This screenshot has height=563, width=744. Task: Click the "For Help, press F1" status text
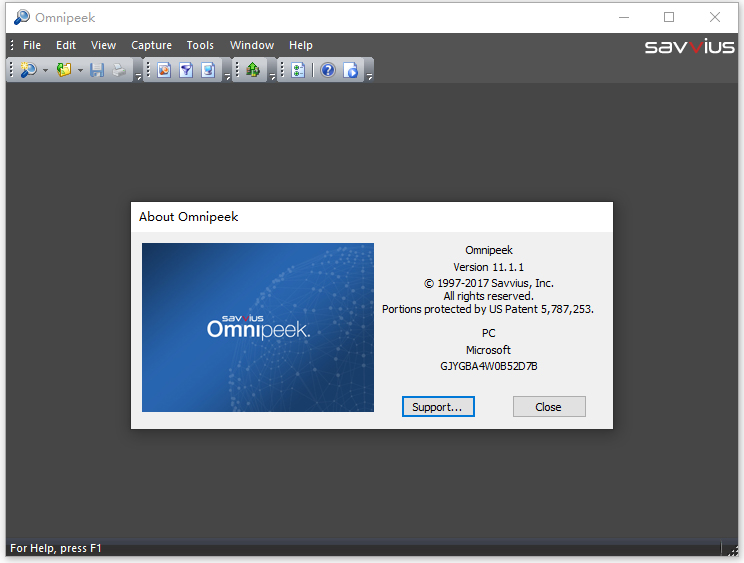[x=56, y=548]
